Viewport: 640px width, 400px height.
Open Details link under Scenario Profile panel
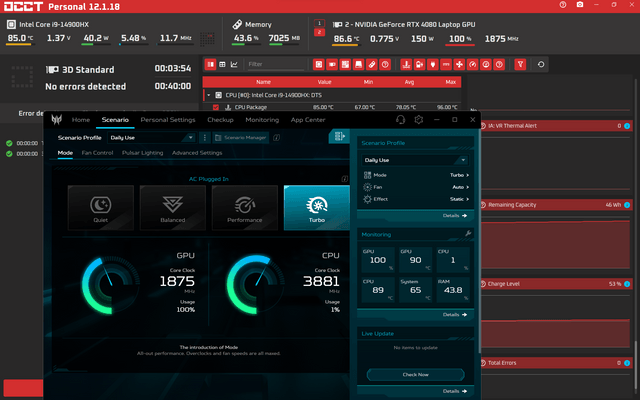point(455,216)
